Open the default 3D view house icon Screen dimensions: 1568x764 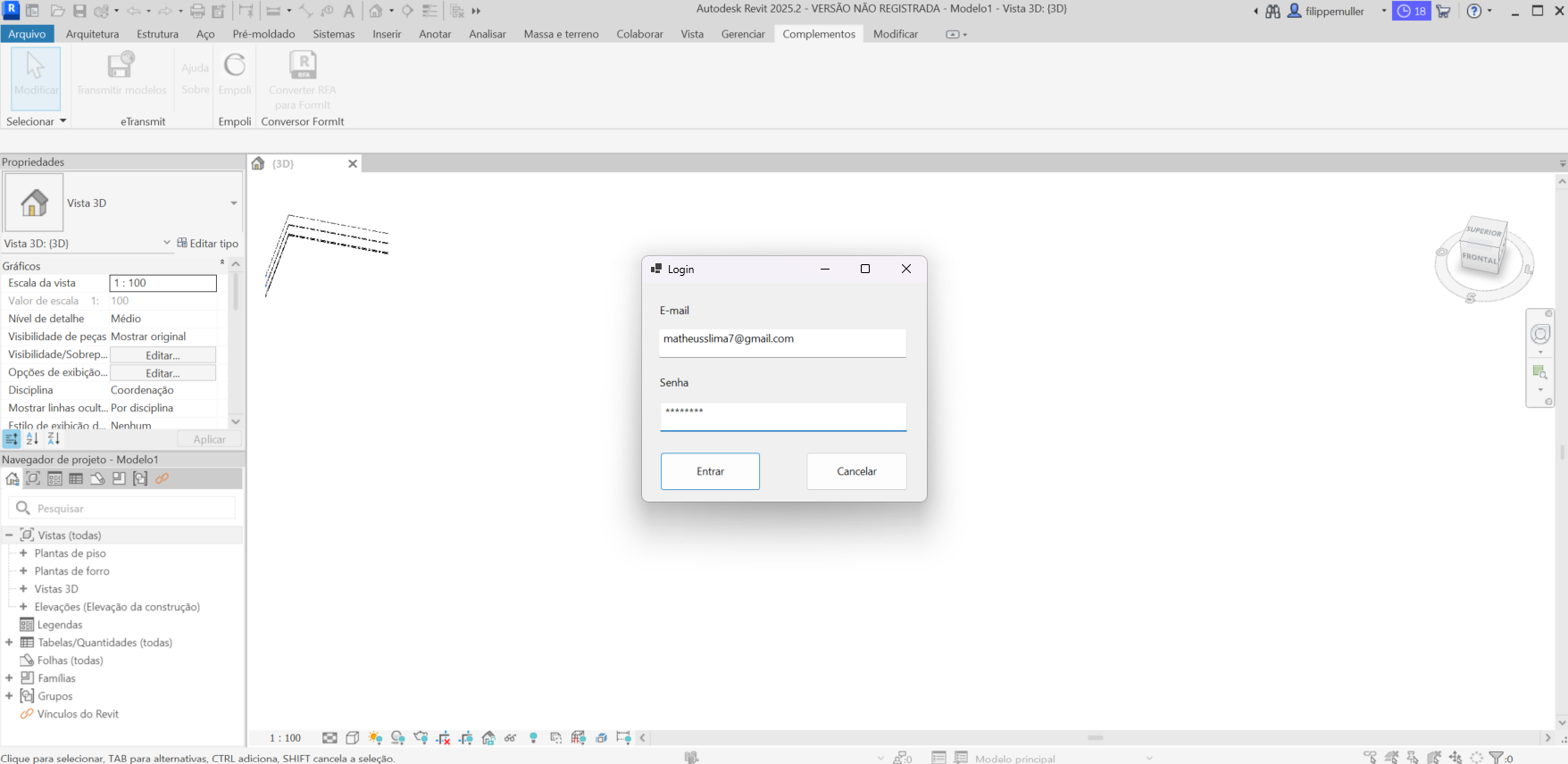[x=376, y=11]
